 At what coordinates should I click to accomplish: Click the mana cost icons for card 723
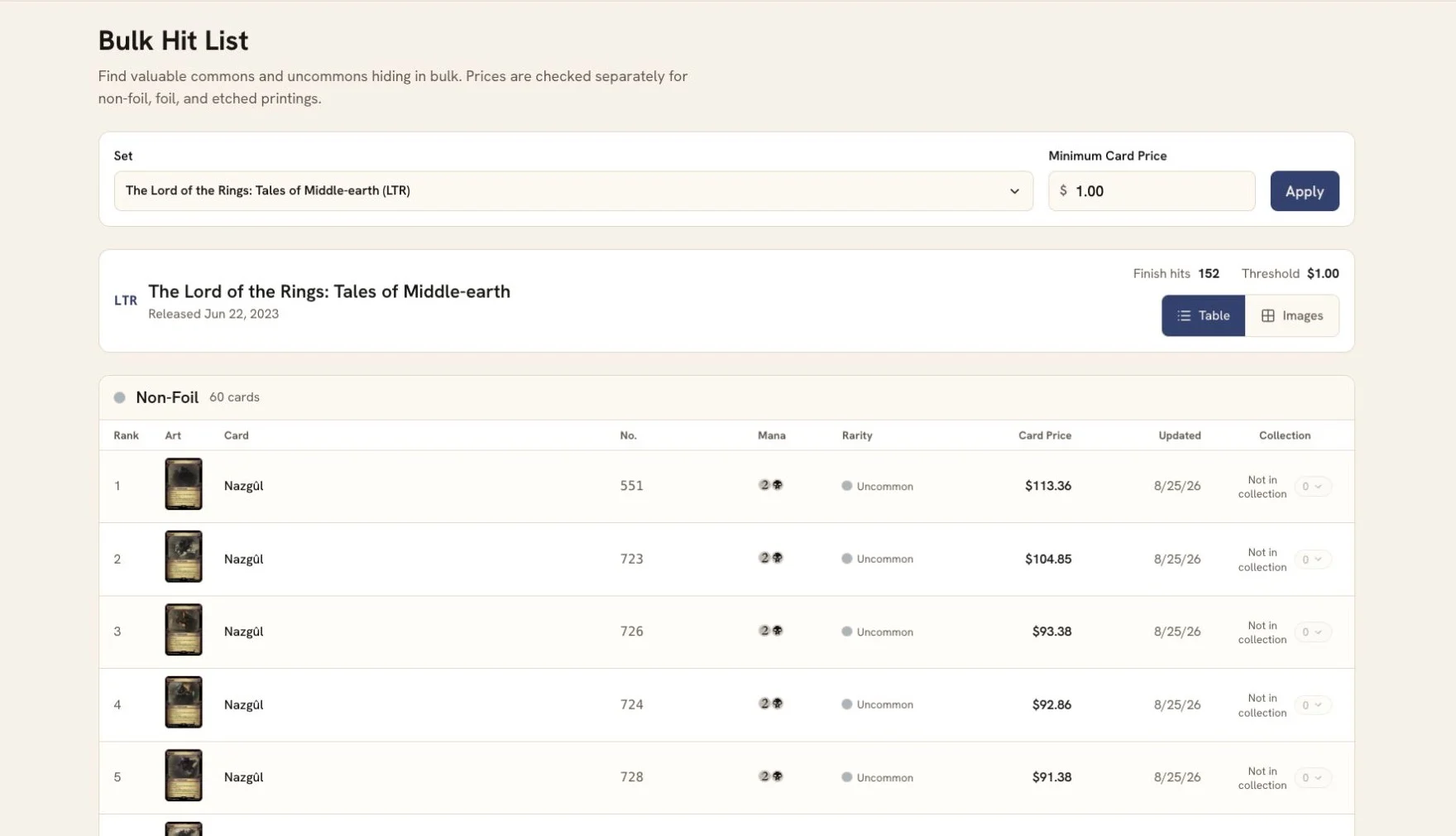[x=771, y=558]
